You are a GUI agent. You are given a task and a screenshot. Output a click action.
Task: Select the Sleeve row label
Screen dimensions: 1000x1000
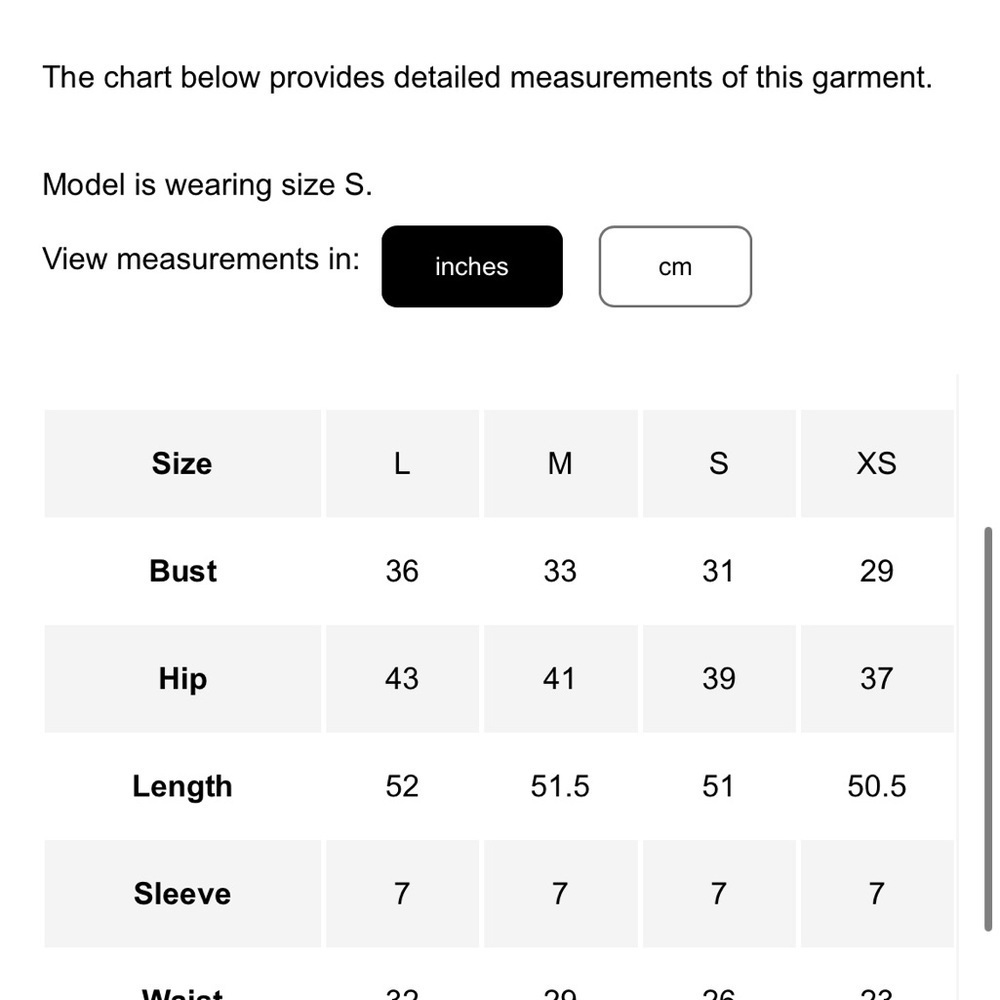182,894
